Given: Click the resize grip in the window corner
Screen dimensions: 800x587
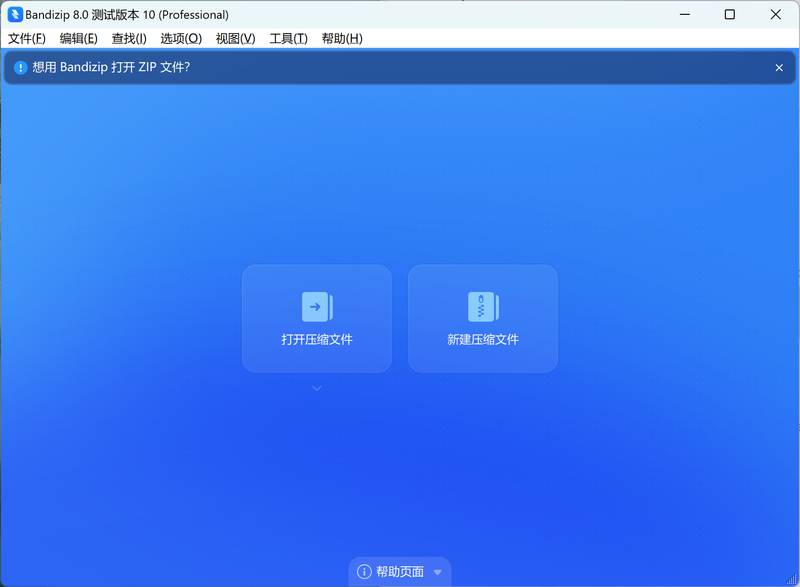Looking at the screenshot, I should tap(792, 579).
